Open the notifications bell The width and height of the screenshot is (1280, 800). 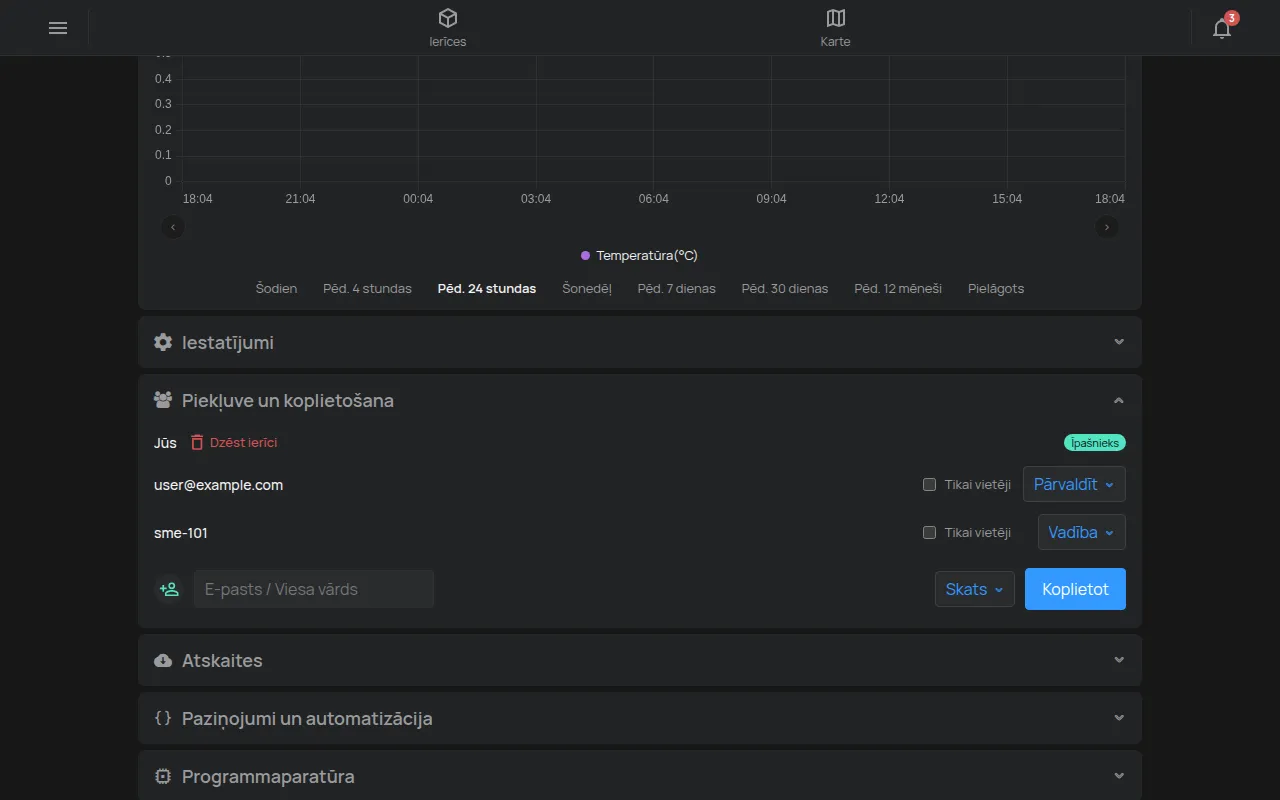[1222, 28]
